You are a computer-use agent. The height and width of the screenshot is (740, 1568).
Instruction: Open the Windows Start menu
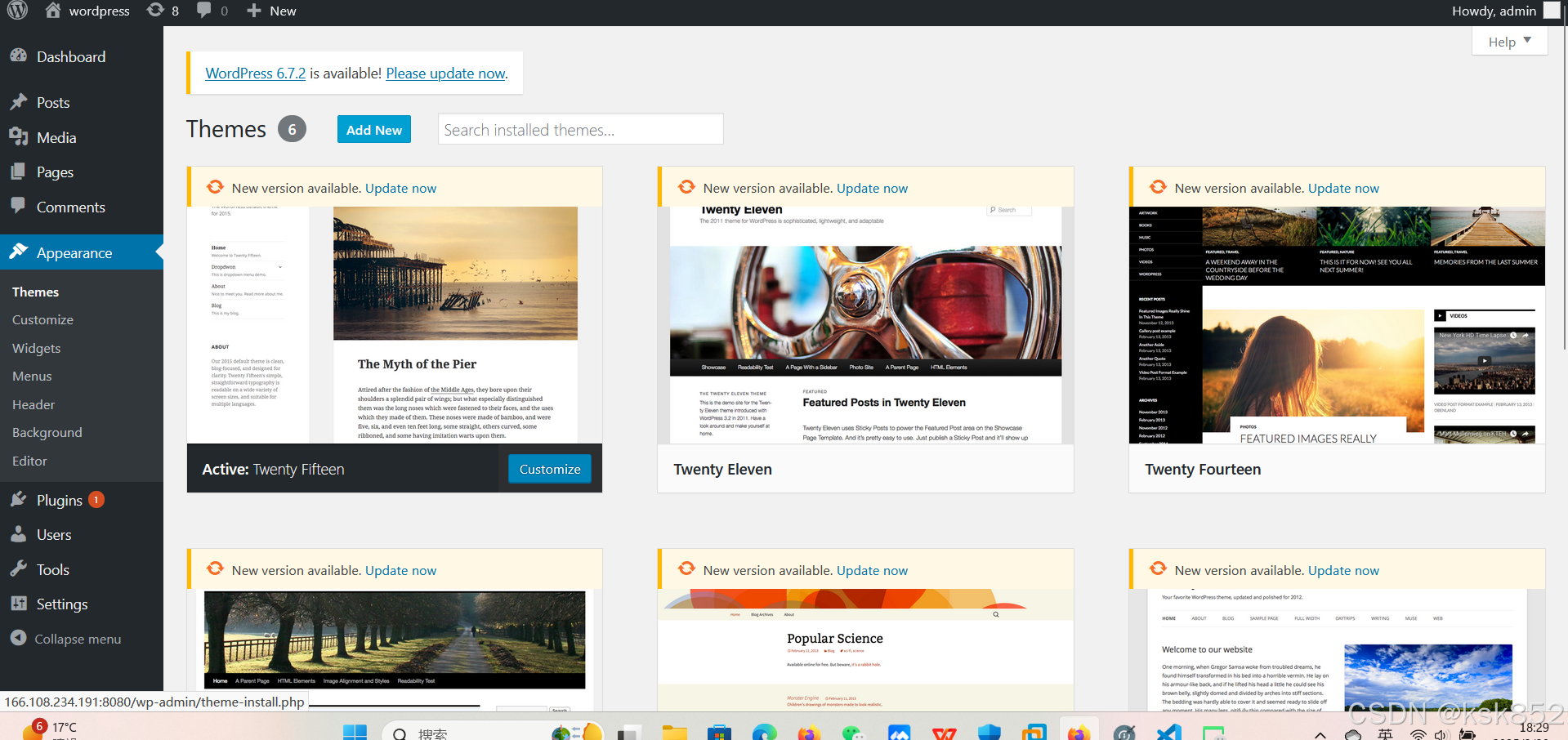point(355,733)
